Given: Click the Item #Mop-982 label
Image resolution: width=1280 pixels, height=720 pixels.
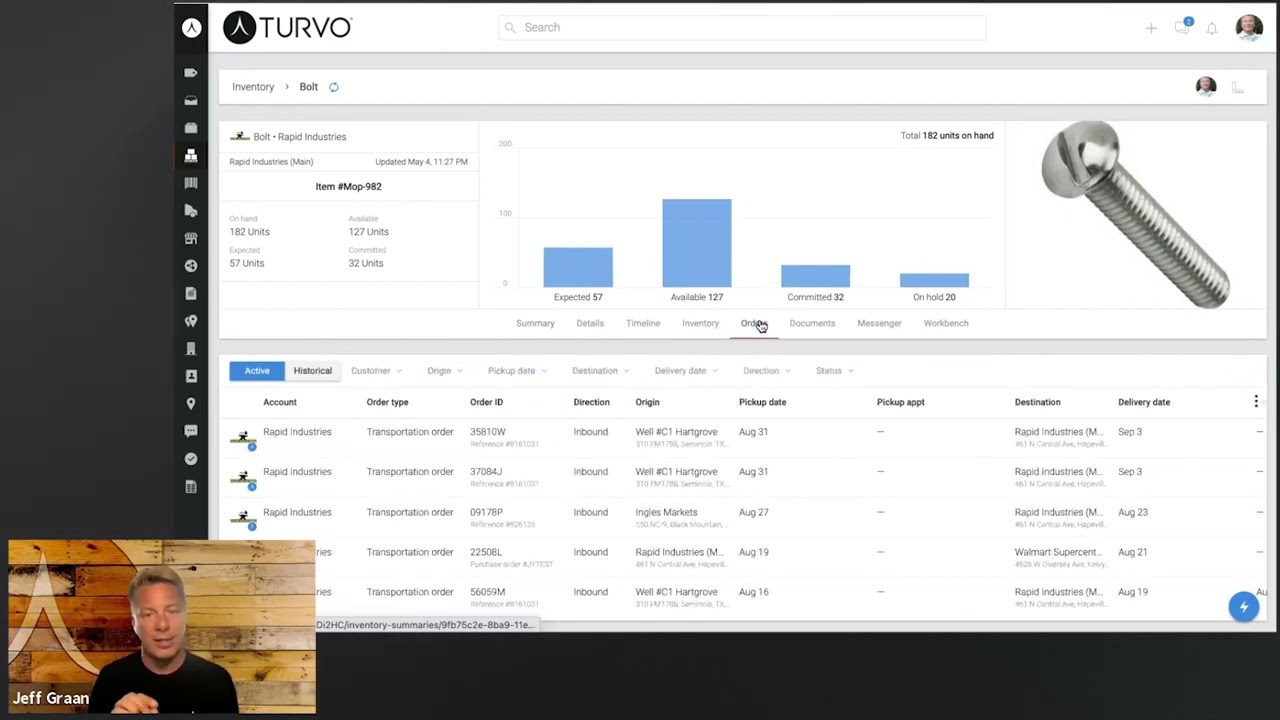Looking at the screenshot, I should point(348,187).
